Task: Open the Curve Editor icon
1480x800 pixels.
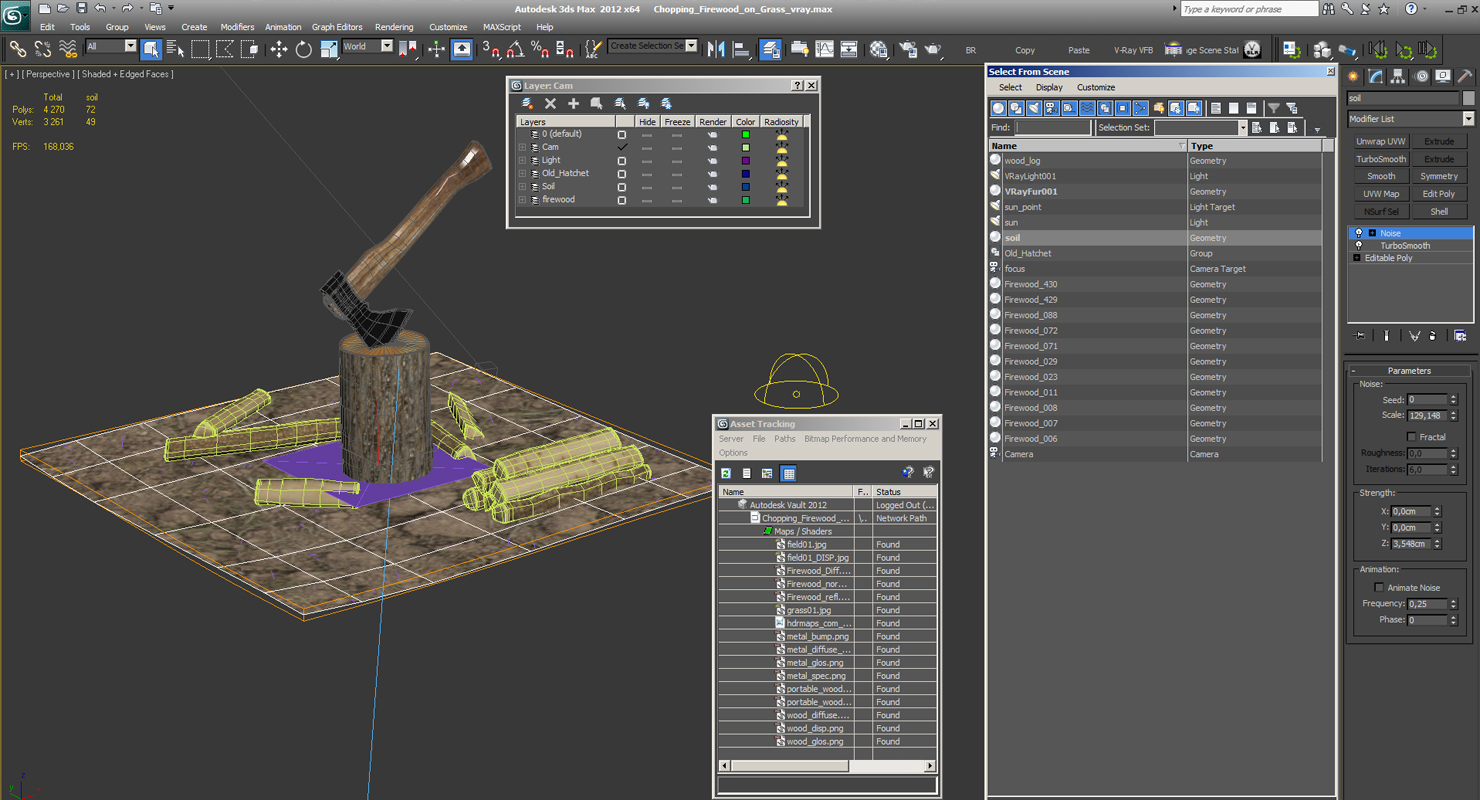Action: pos(824,49)
